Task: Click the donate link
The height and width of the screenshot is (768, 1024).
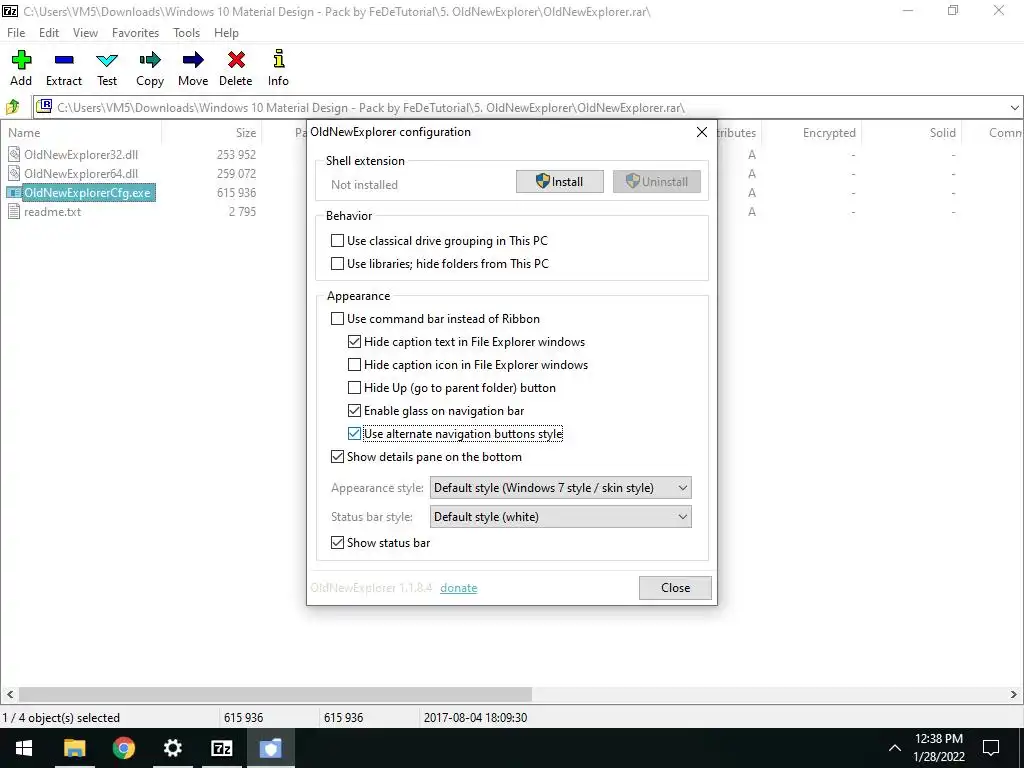Action: (x=458, y=588)
